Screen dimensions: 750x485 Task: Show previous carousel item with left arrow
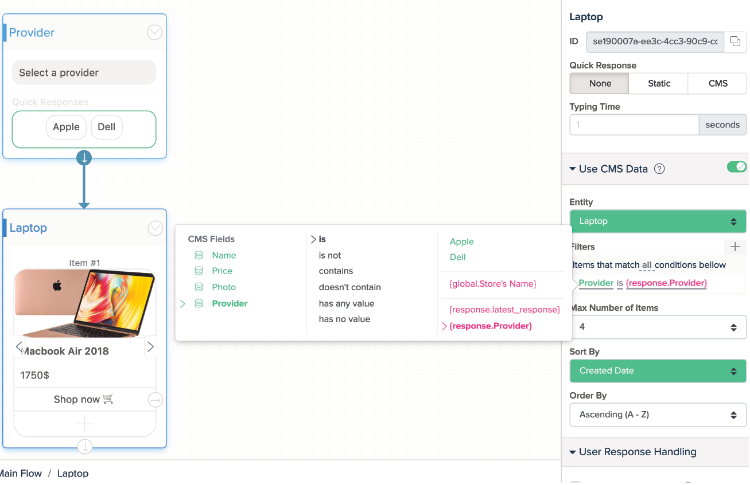point(19,347)
